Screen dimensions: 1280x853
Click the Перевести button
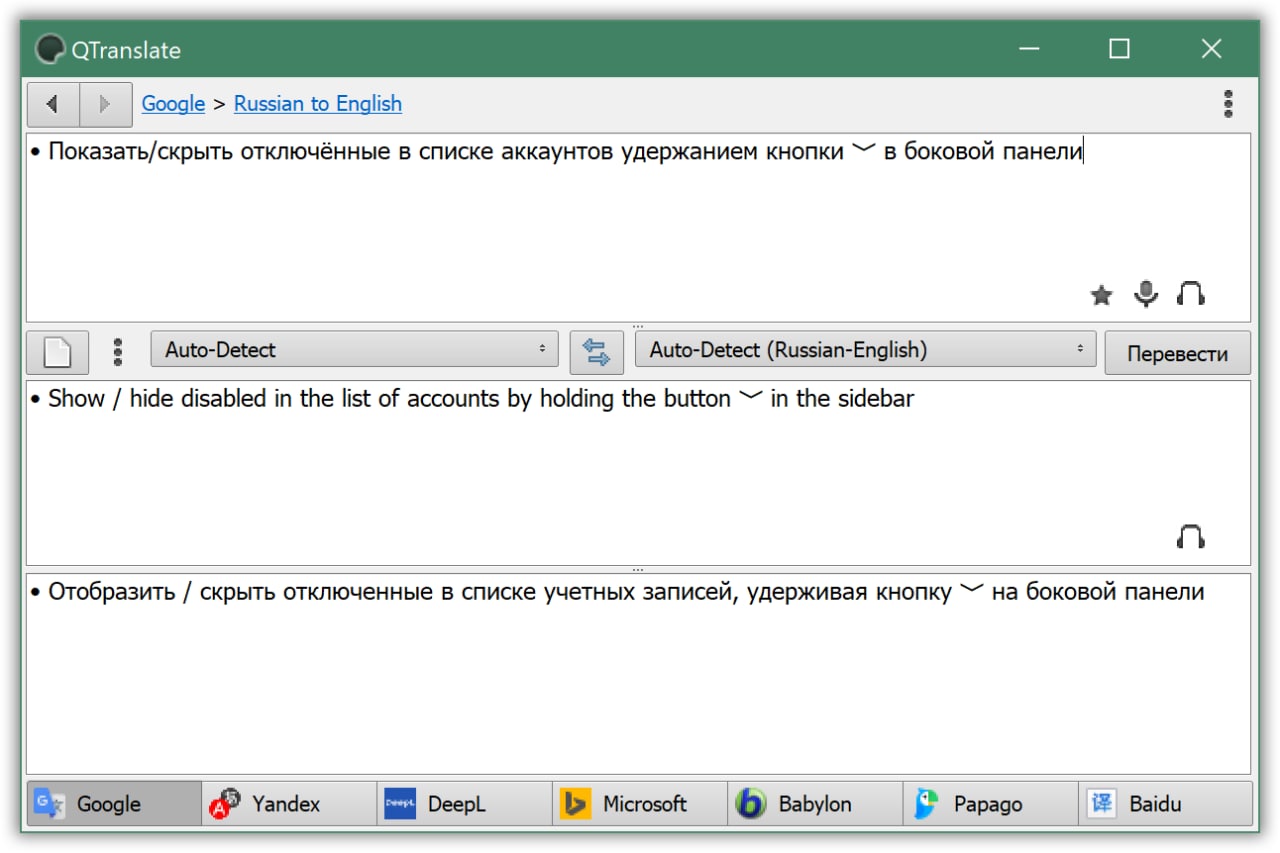[x=1177, y=354]
